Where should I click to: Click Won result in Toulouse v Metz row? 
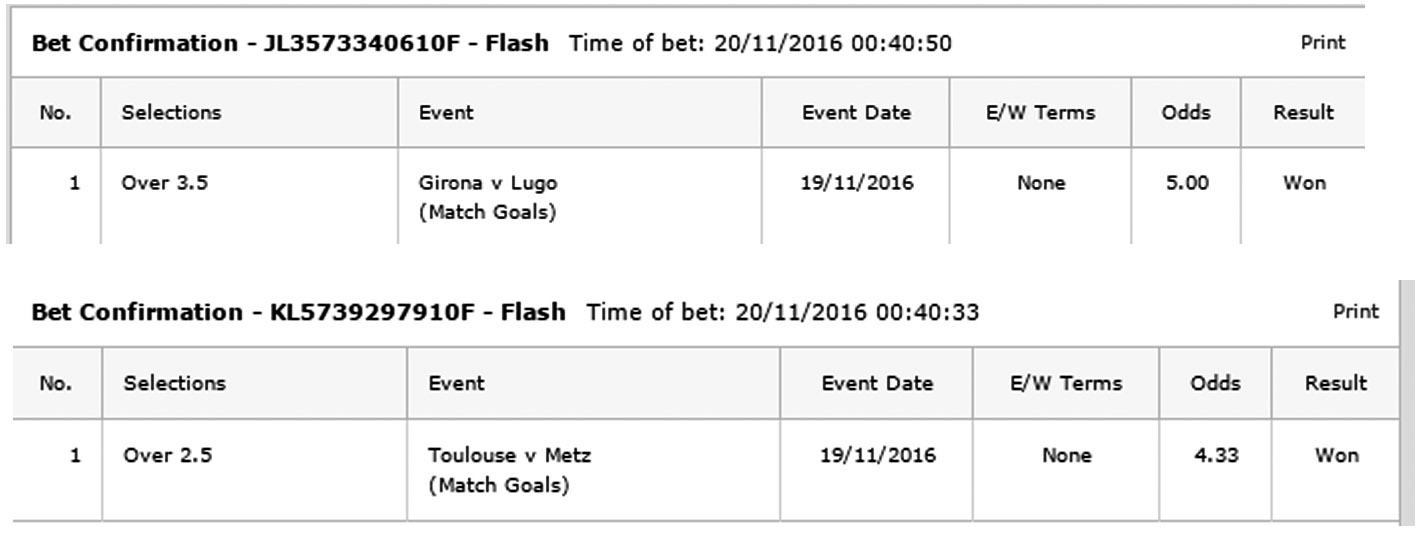point(1337,456)
